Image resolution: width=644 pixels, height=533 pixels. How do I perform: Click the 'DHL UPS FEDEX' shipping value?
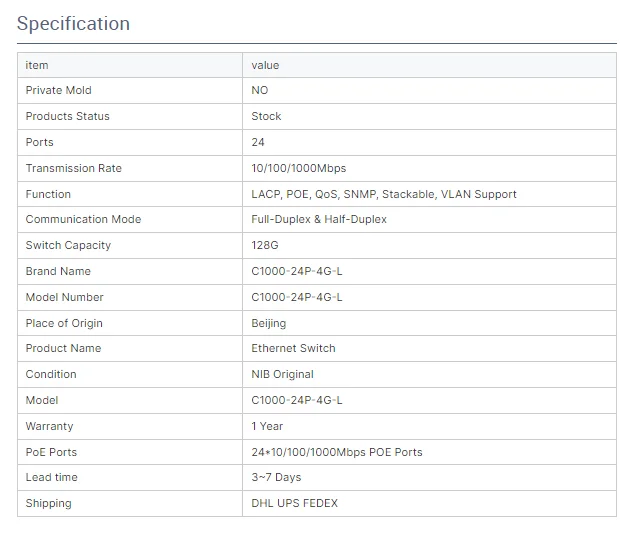tap(294, 503)
